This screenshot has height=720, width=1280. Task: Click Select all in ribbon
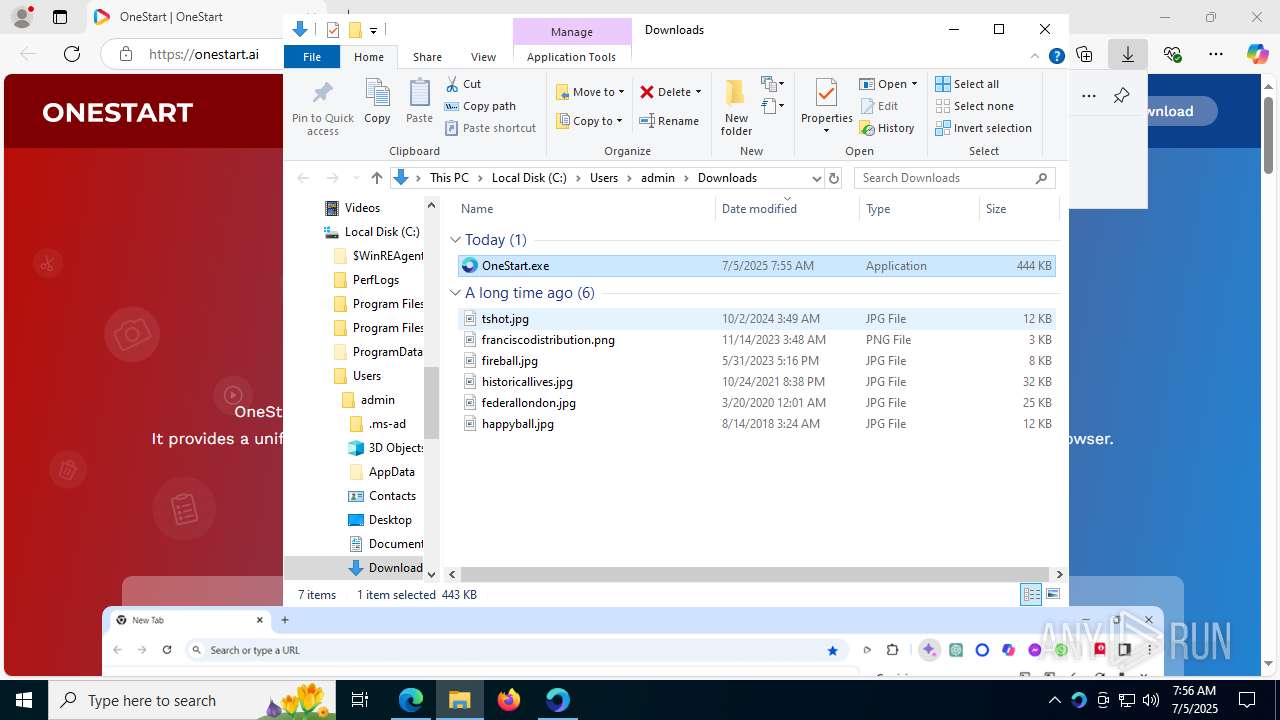[x=967, y=84]
